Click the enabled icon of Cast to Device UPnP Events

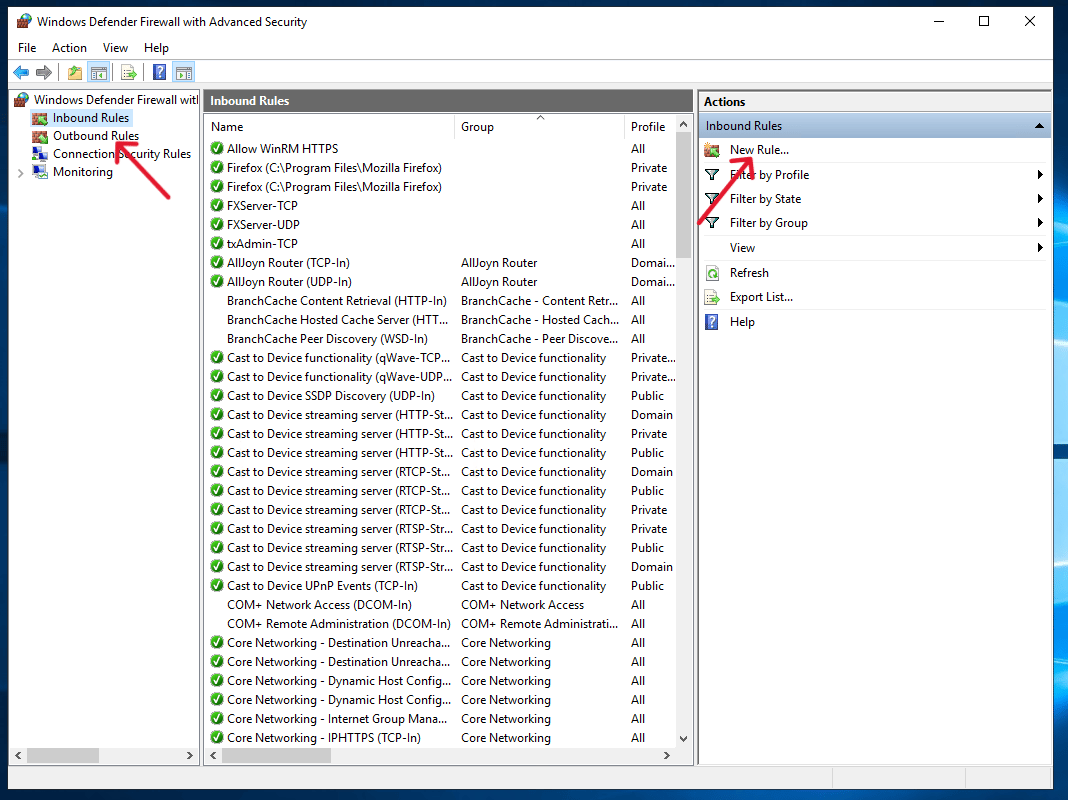pos(217,586)
